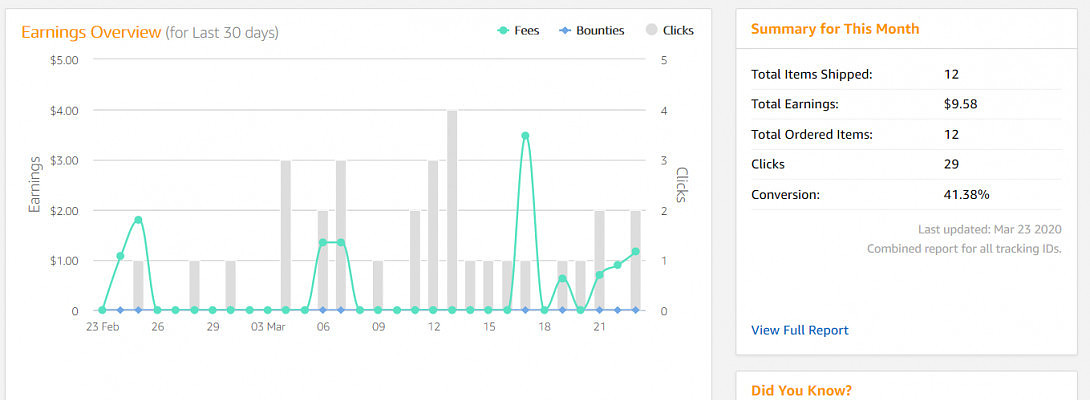Click the Conversion value 41.38%
The height and width of the screenshot is (400, 1090).
pyautogui.click(x=966, y=194)
